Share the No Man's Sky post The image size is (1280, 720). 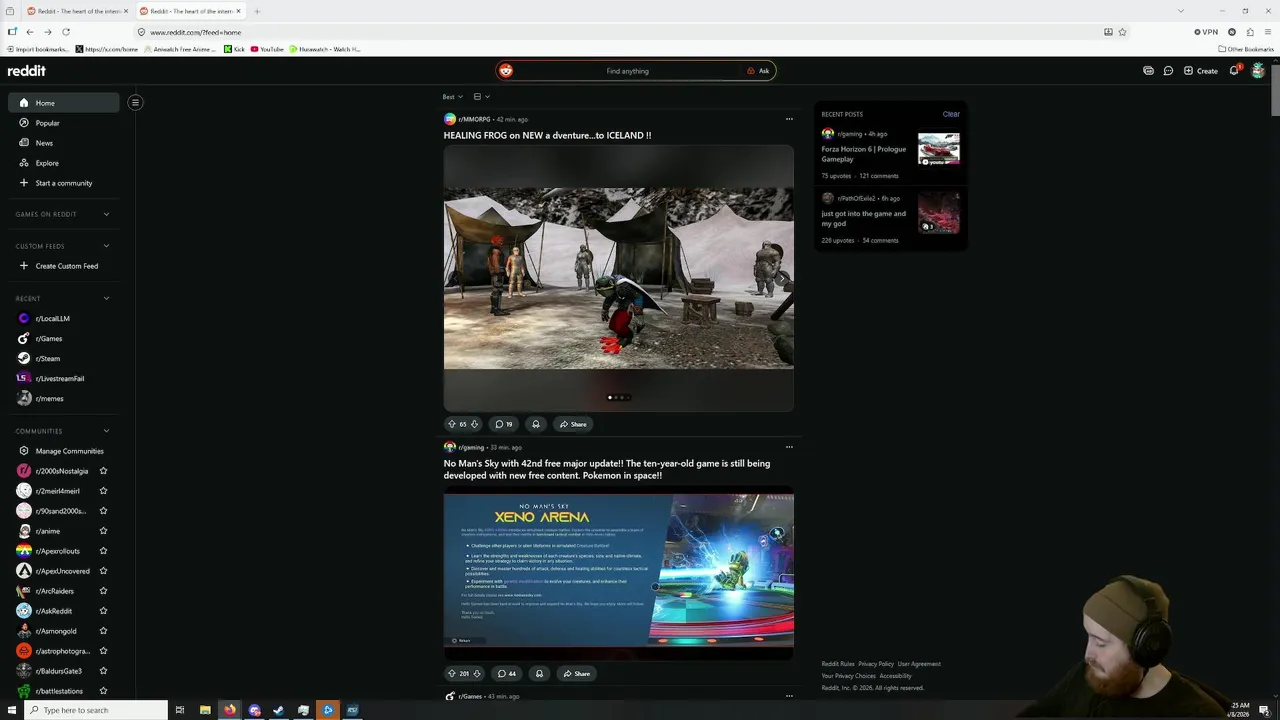click(577, 673)
